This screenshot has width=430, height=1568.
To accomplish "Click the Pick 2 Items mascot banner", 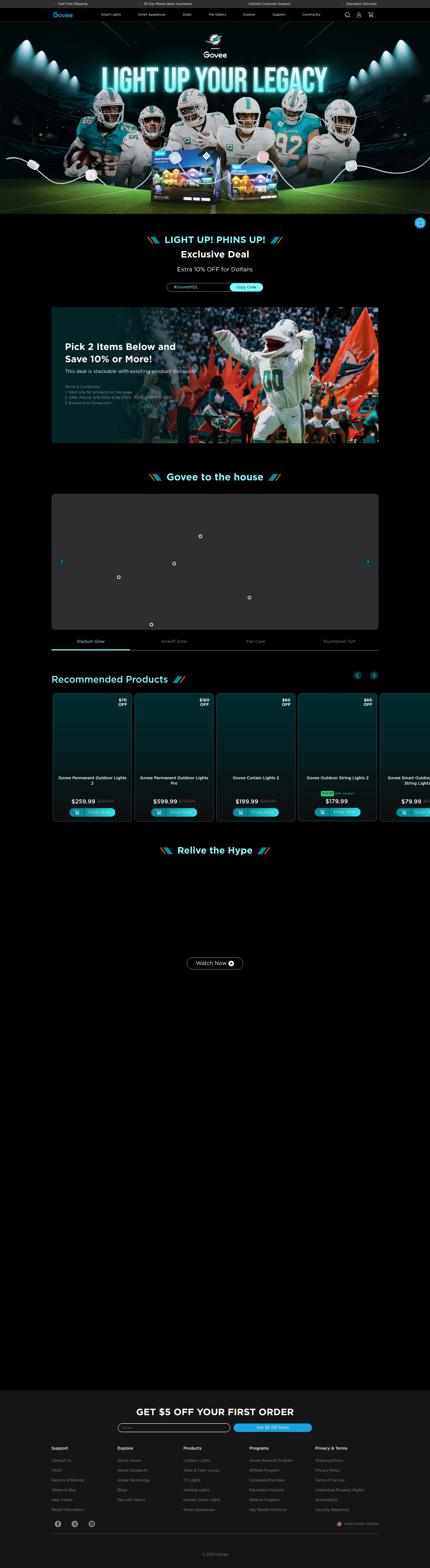I will click(215, 375).
